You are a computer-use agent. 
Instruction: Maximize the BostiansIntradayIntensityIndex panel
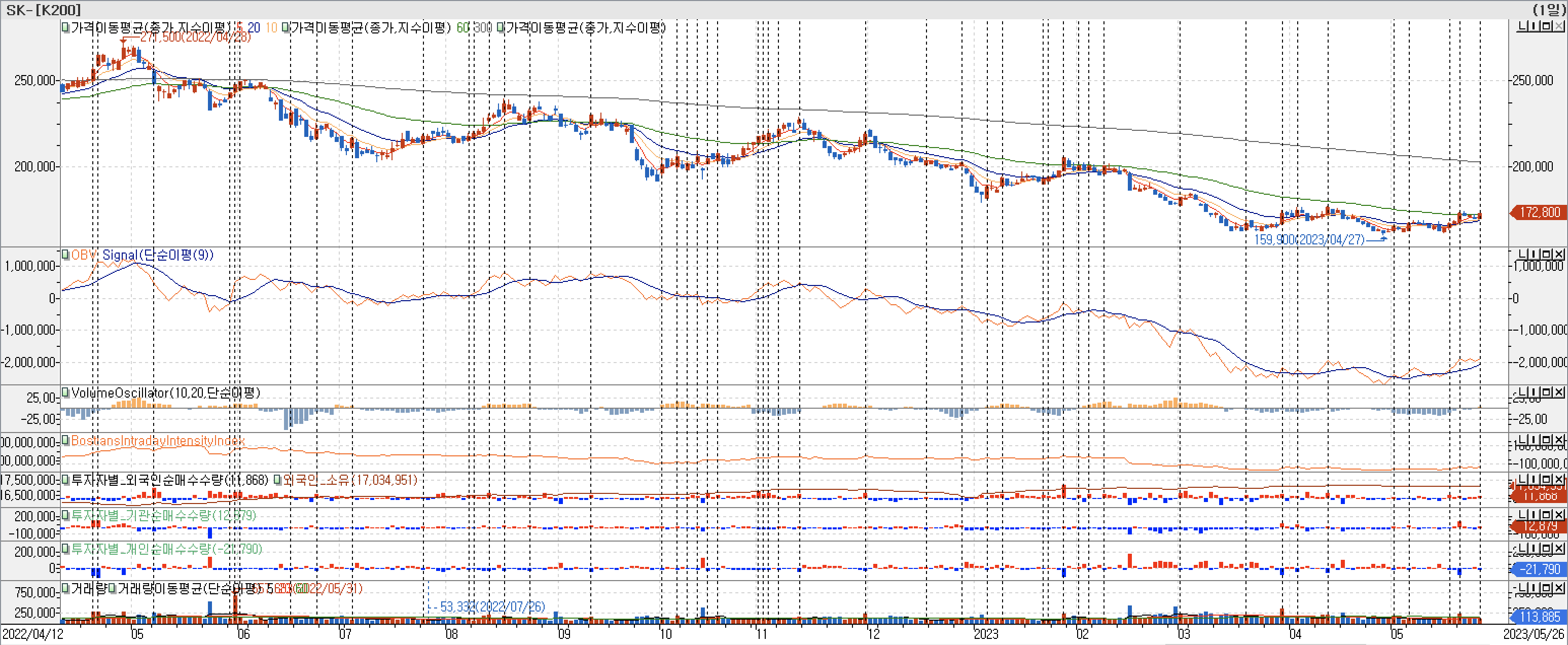tap(1548, 439)
